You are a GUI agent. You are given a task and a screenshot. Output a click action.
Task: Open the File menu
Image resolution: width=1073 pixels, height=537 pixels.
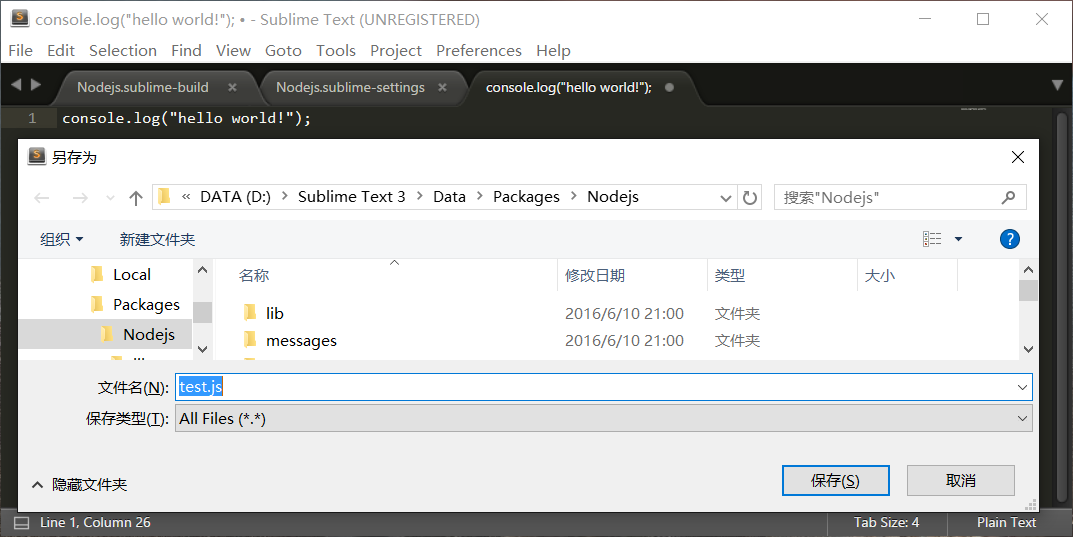click(21, 51)
